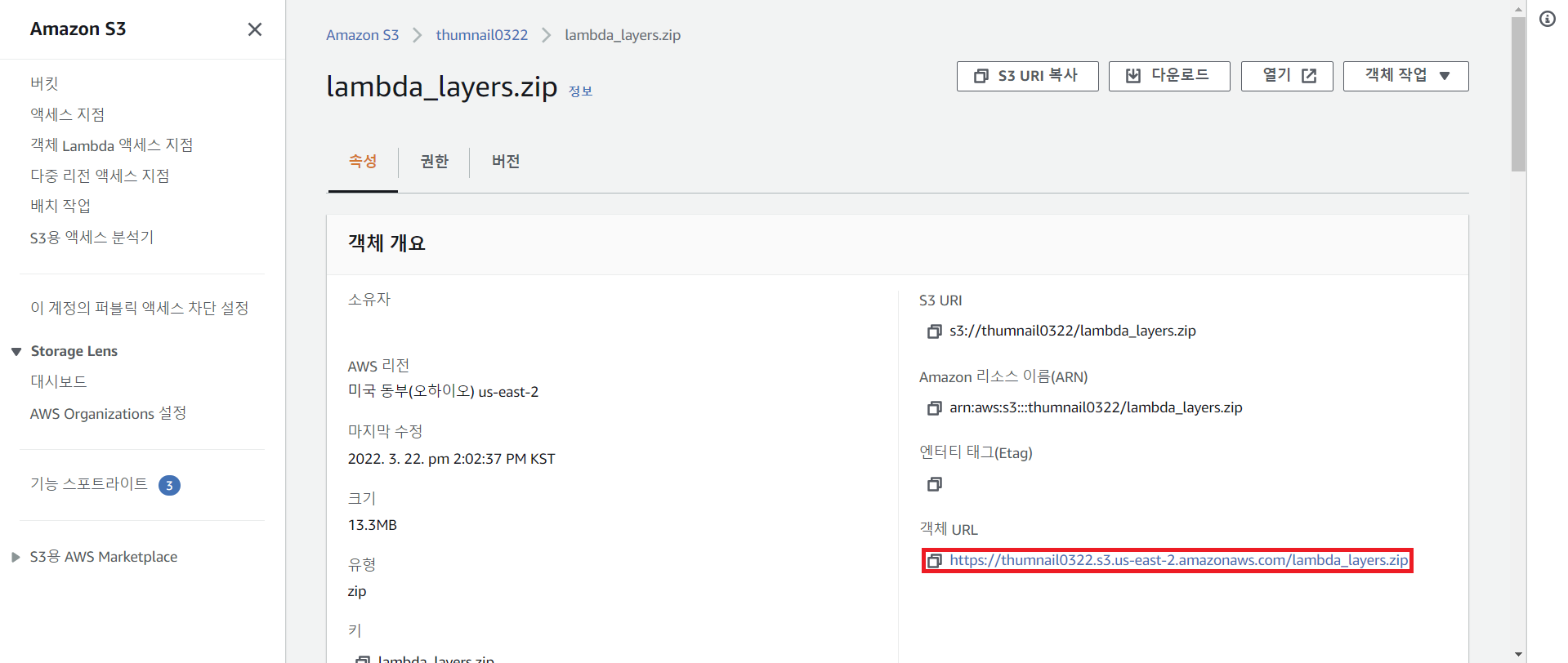Close the Amazon S3 navigation sidebar
1568x663 pixels.
(255, 29)
